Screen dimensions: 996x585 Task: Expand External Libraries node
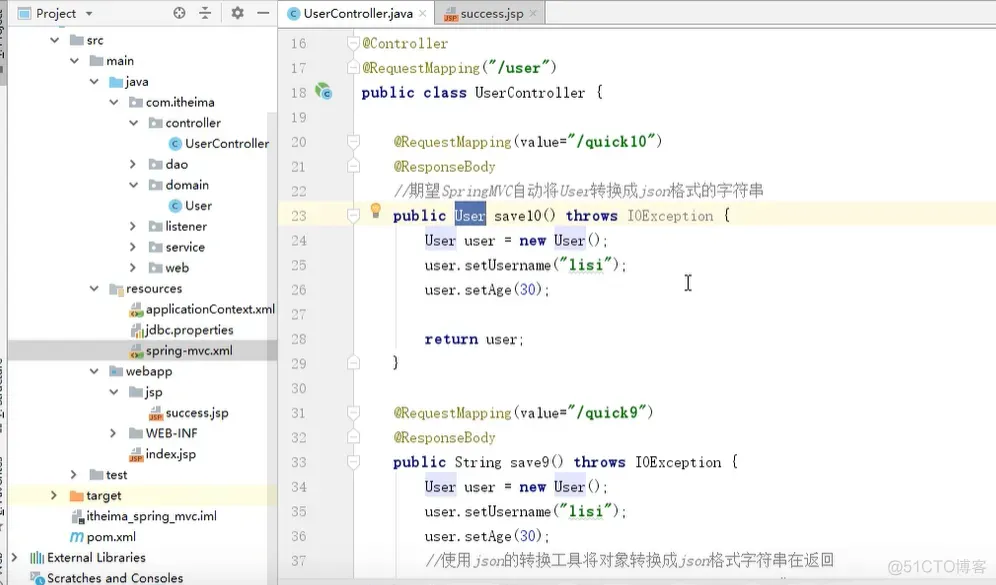15,557
